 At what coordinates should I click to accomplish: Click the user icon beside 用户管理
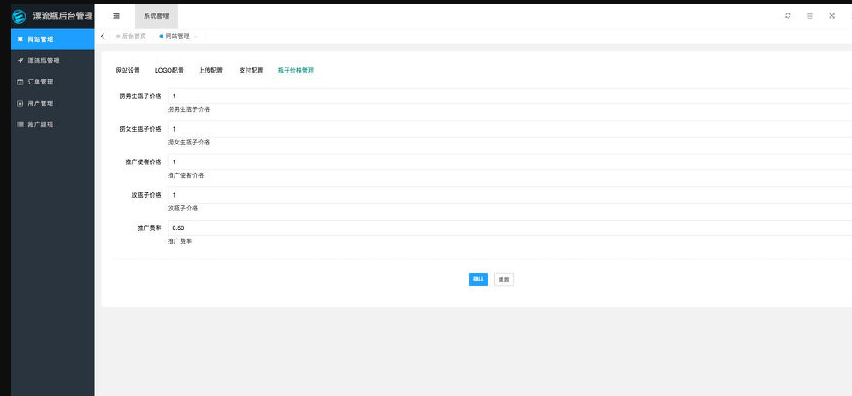[20, 103]
